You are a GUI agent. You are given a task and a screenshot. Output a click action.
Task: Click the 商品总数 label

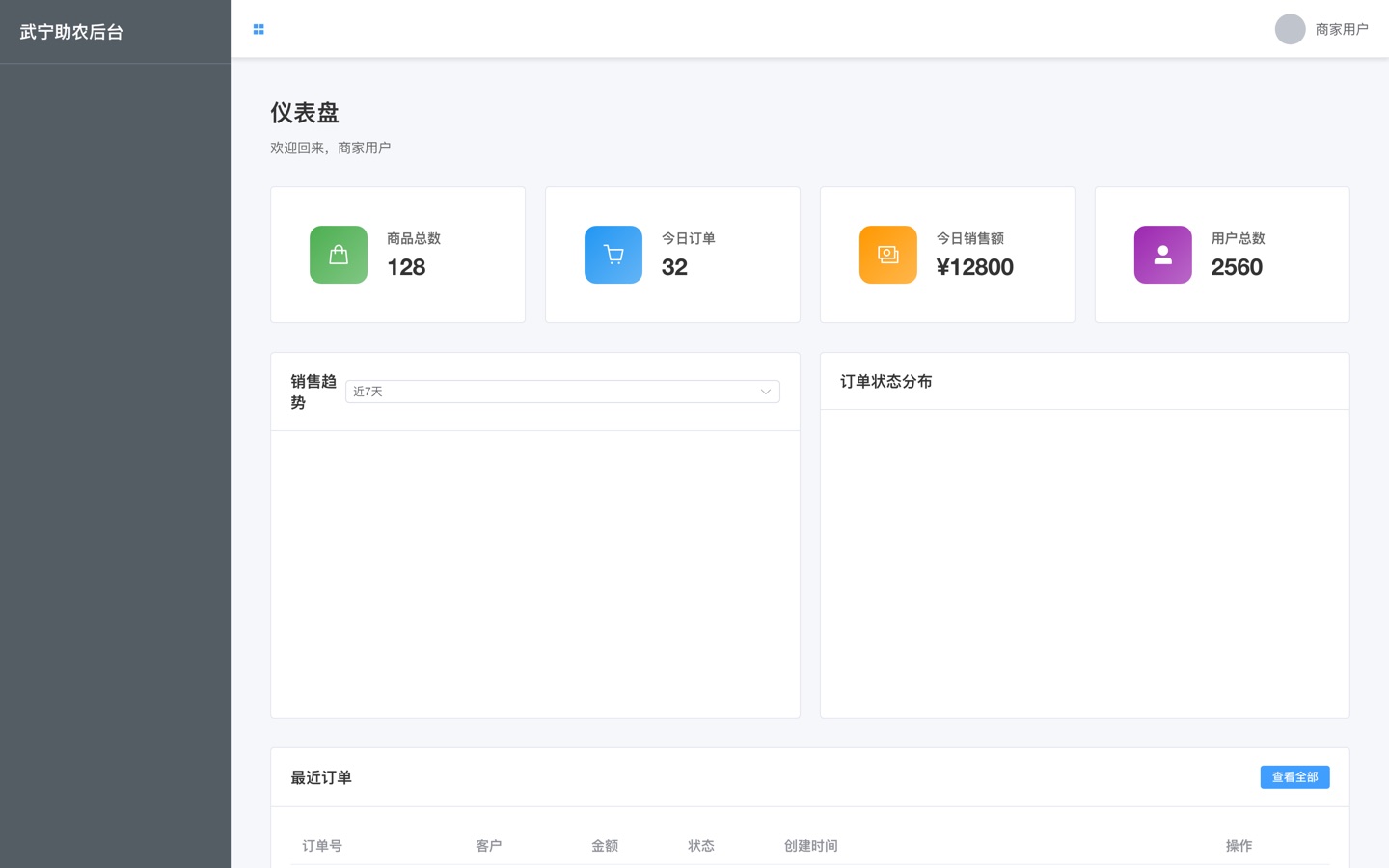(414, 238)
